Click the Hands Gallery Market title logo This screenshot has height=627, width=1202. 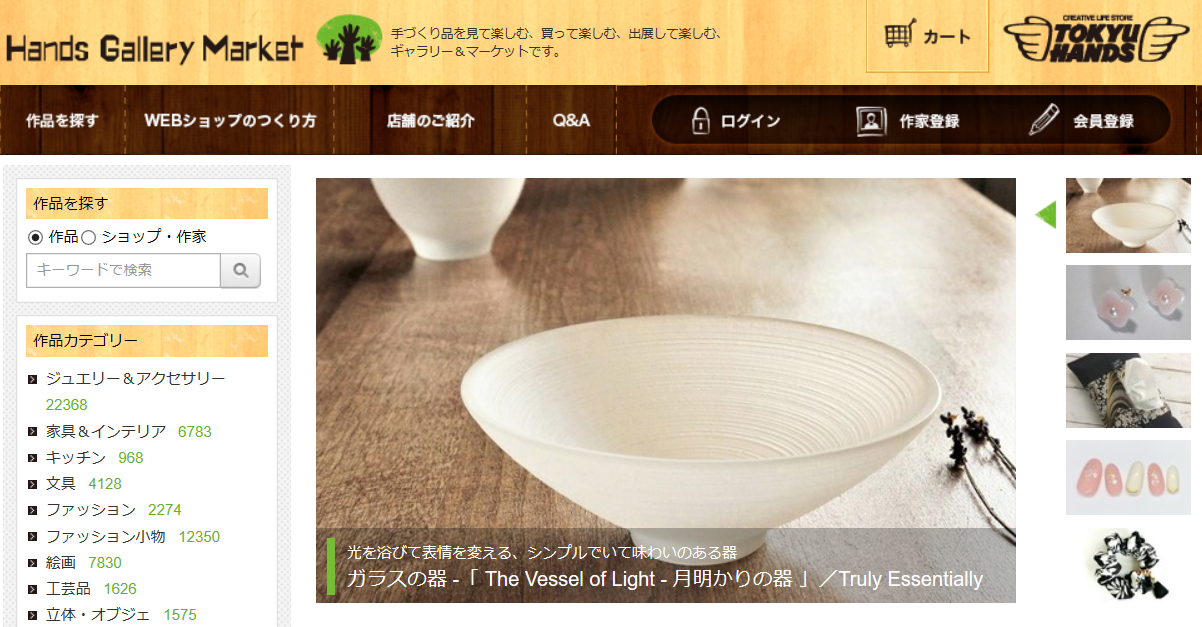[154, 47]
